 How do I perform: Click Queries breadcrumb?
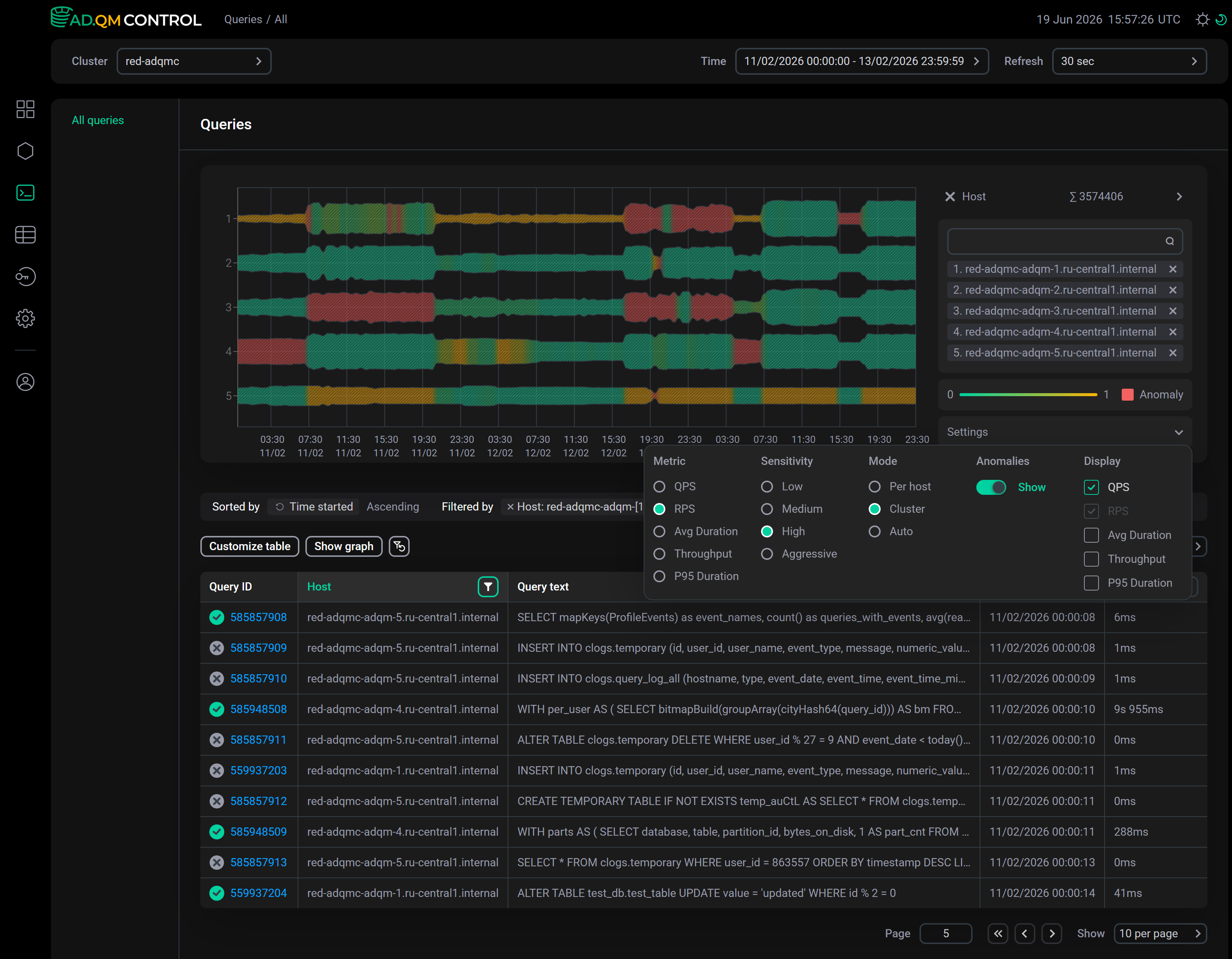click(x=243, y=19)
